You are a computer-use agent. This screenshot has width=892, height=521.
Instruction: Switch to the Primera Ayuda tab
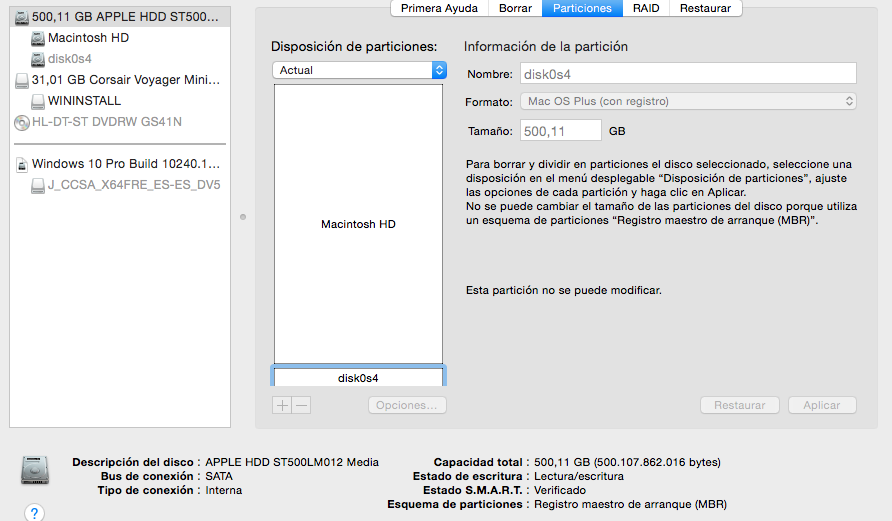point(439,8)
